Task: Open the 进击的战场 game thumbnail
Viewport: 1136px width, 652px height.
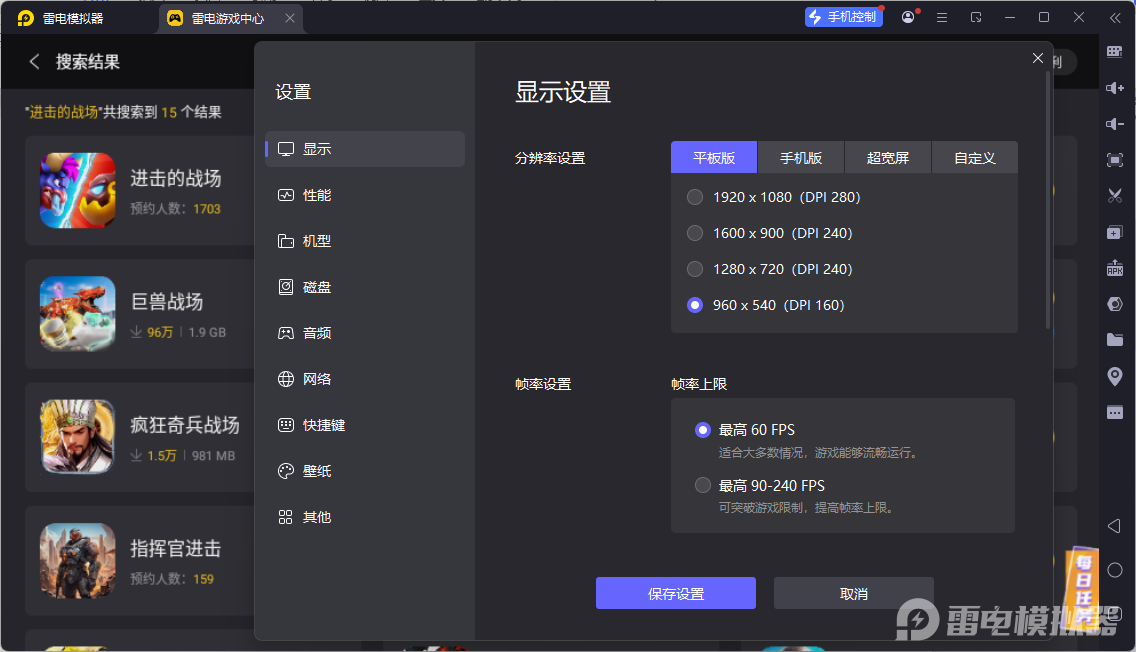Action: (78, 191)
